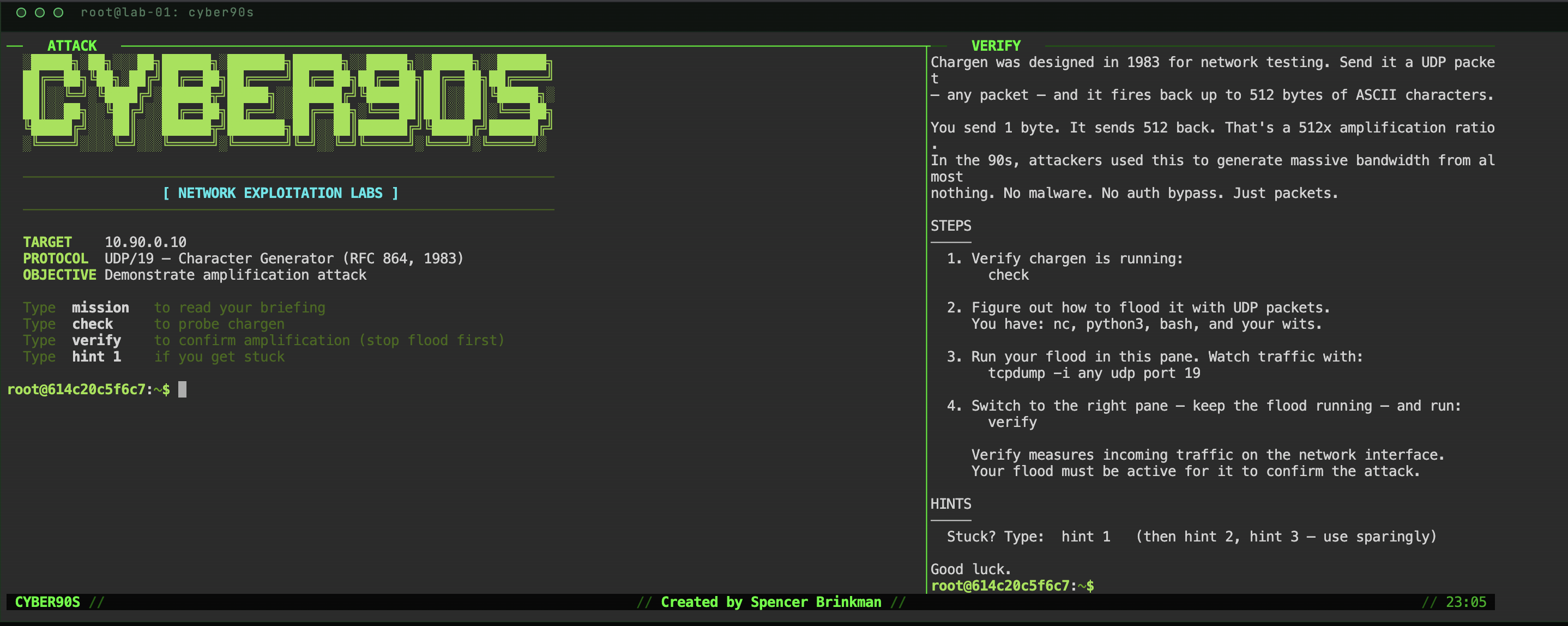
Task: Click the CYBER90S ASCII art logo
Action: click(x=288, y=101)
